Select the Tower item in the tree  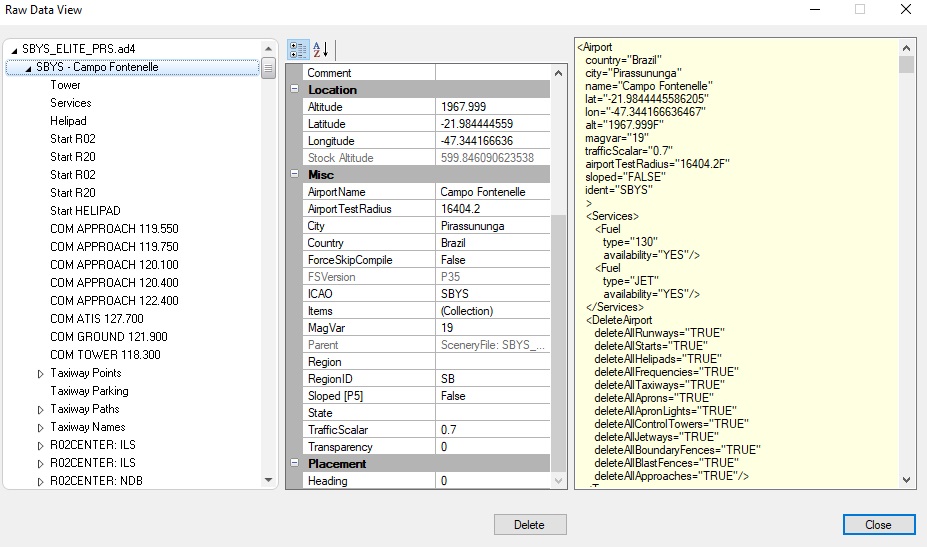point(65,85)
